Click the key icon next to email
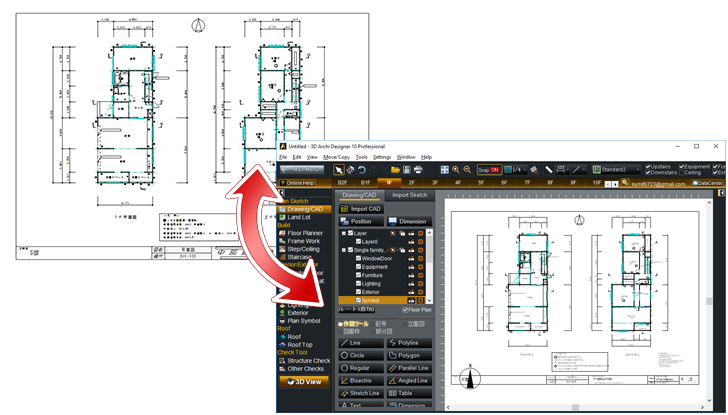 (625, 183)
